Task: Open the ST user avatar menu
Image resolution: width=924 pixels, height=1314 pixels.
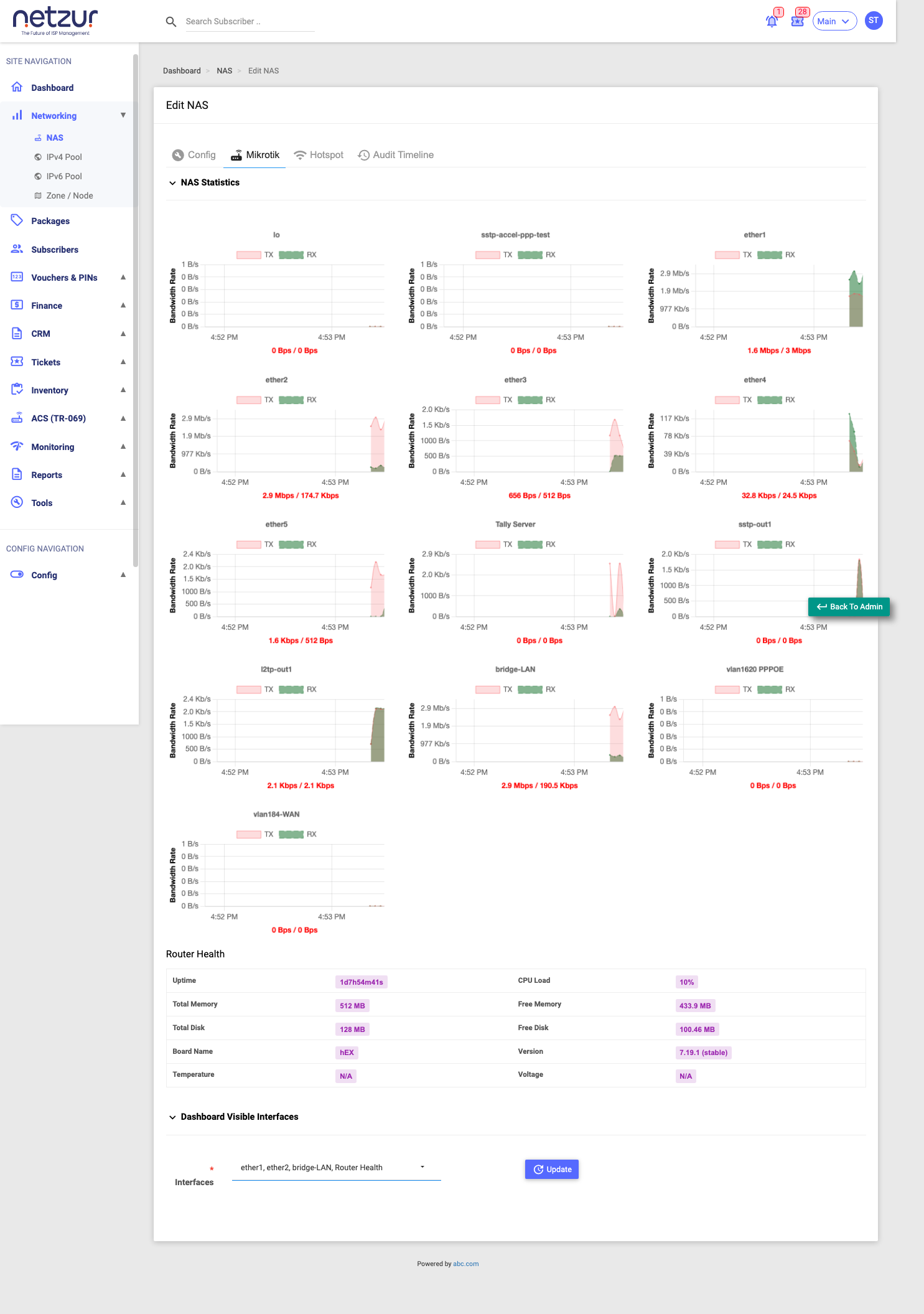Action: pyautogui.click(x=874, y=21)
